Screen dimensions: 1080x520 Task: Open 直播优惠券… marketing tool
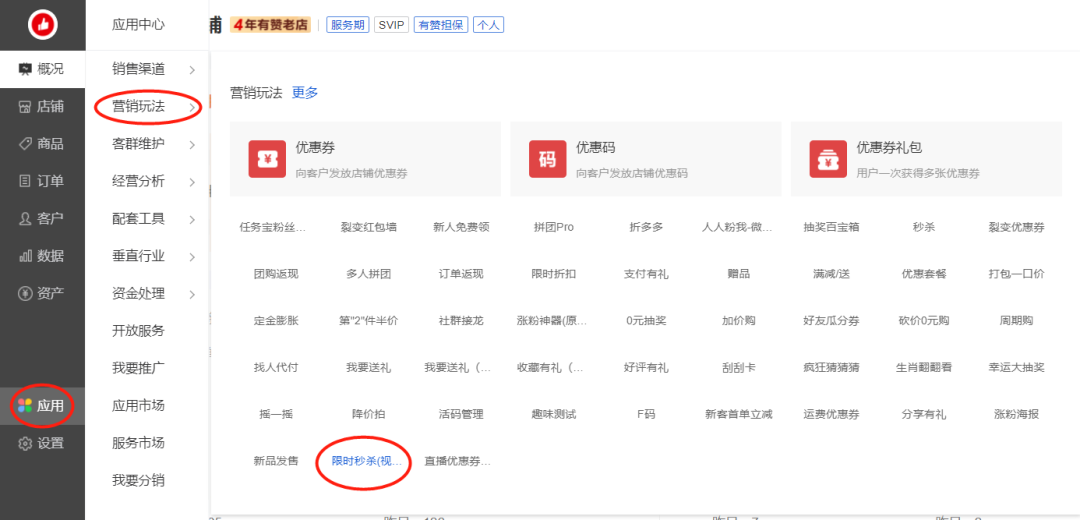pos(458,461)
